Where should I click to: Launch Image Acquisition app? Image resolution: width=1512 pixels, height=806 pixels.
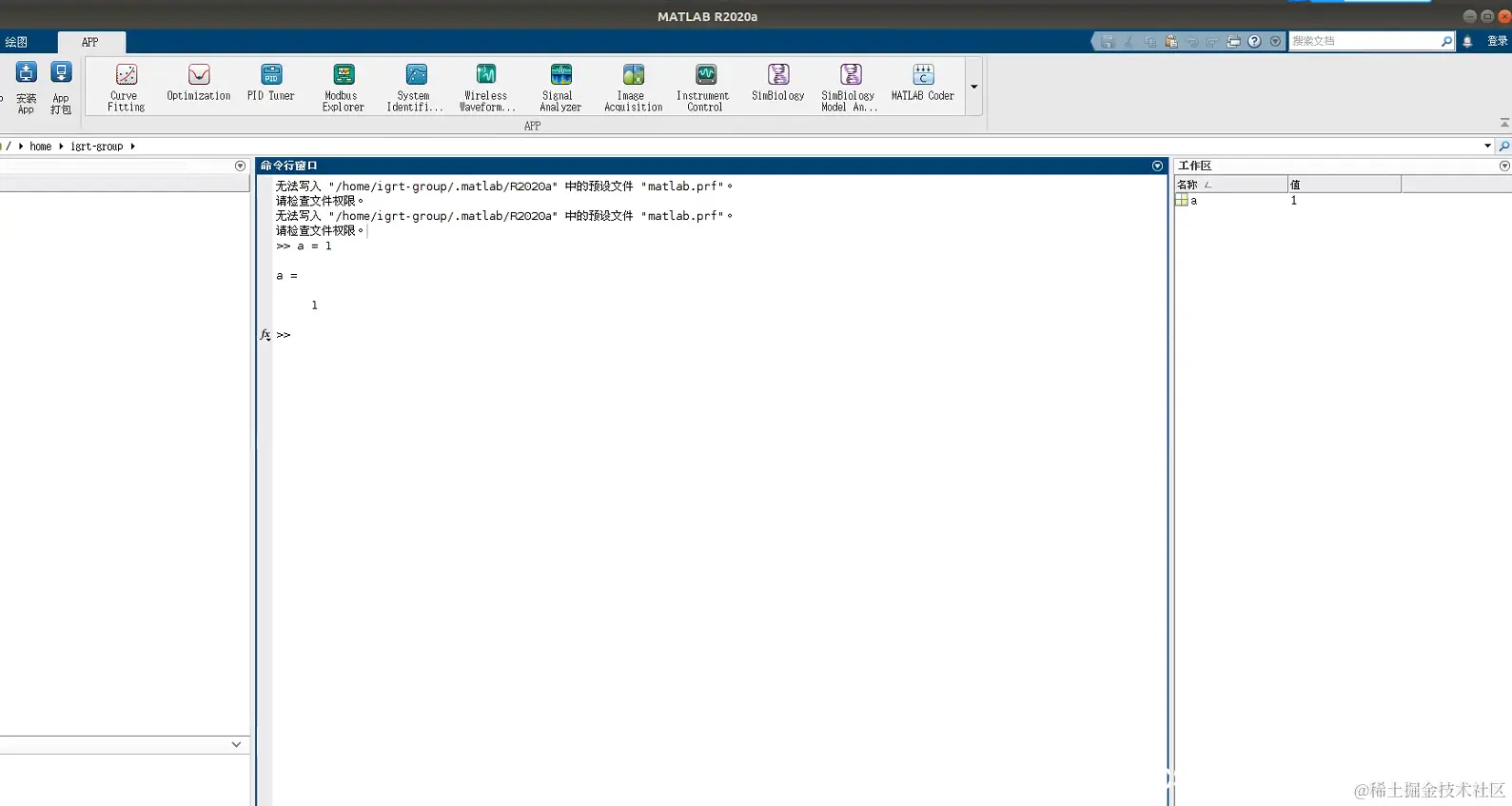point(633,88)
